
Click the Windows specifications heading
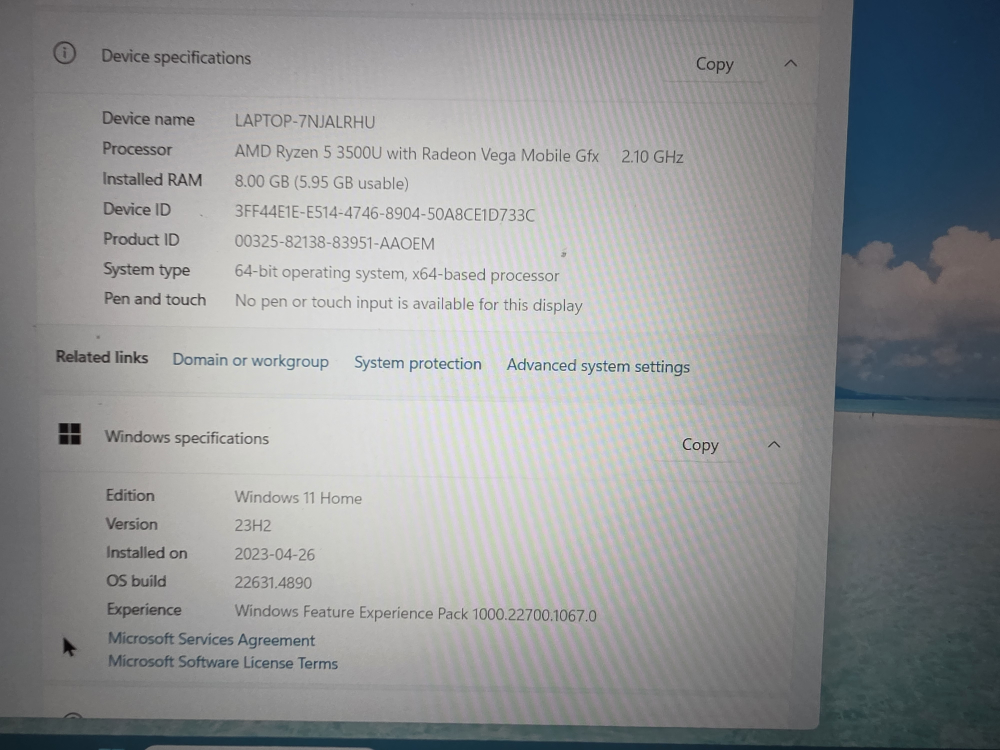[187, 438]
